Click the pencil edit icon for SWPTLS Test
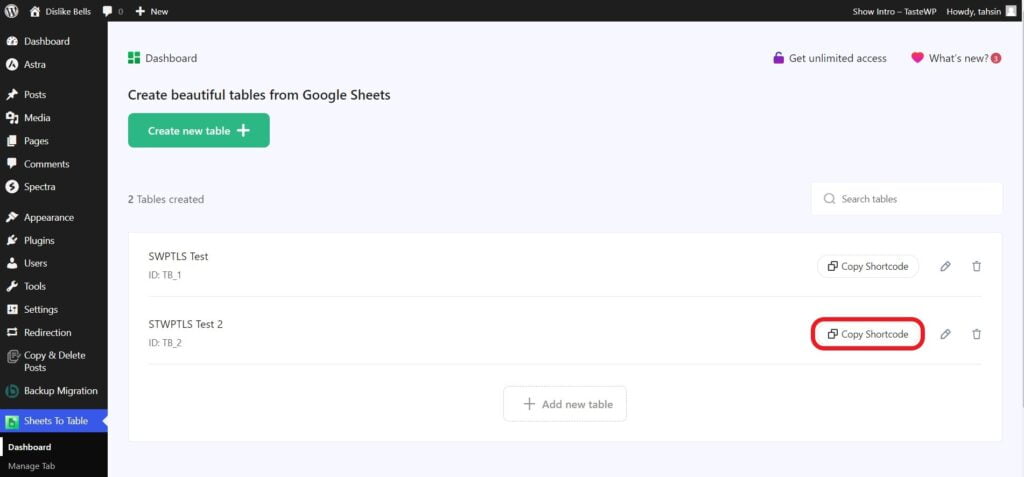This screenshot has height=477, width=1024. [945, 267]
